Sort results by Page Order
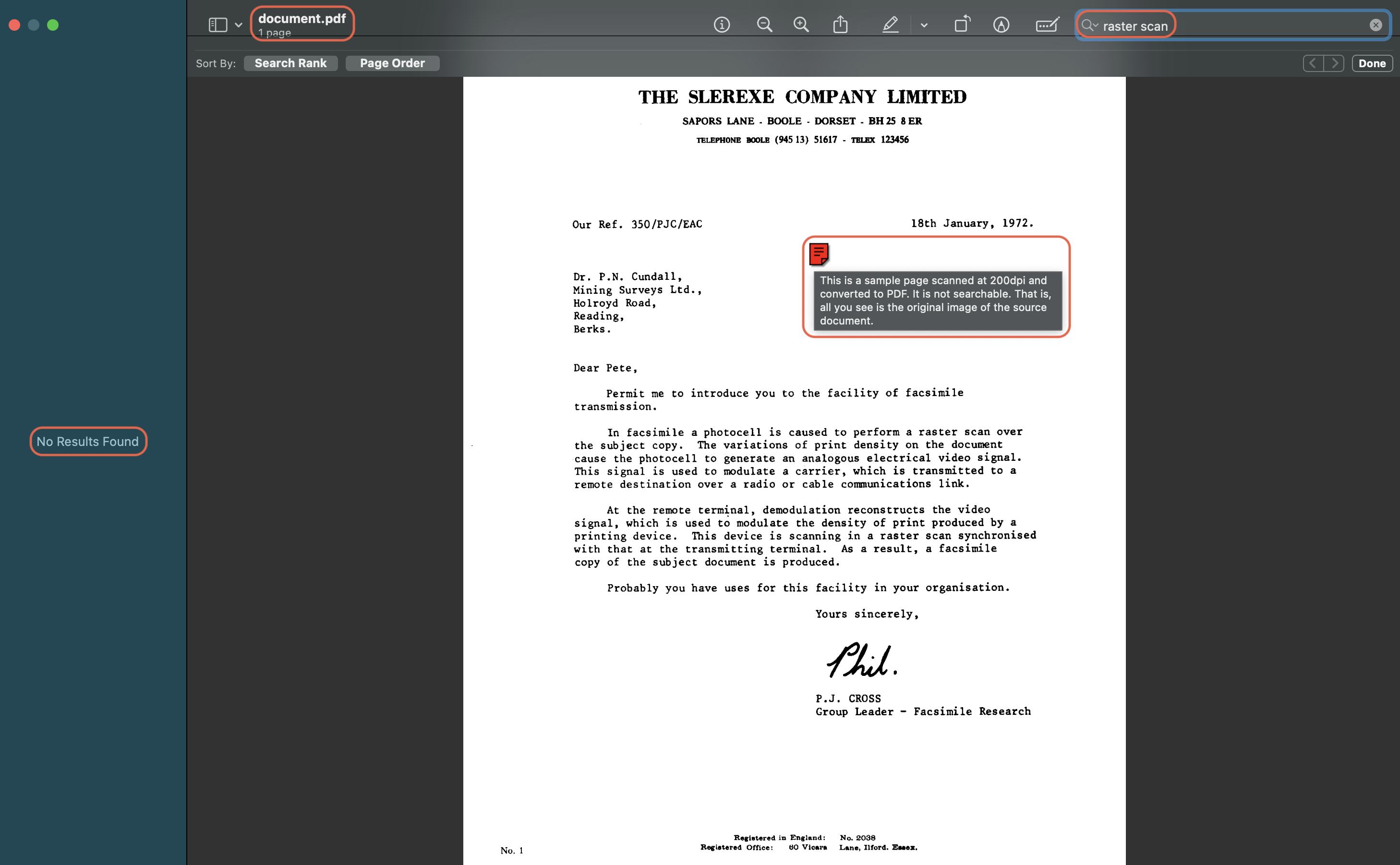The height and width of the screenshot is (865, 1400). pyautogui.click(x=392, y=63)
